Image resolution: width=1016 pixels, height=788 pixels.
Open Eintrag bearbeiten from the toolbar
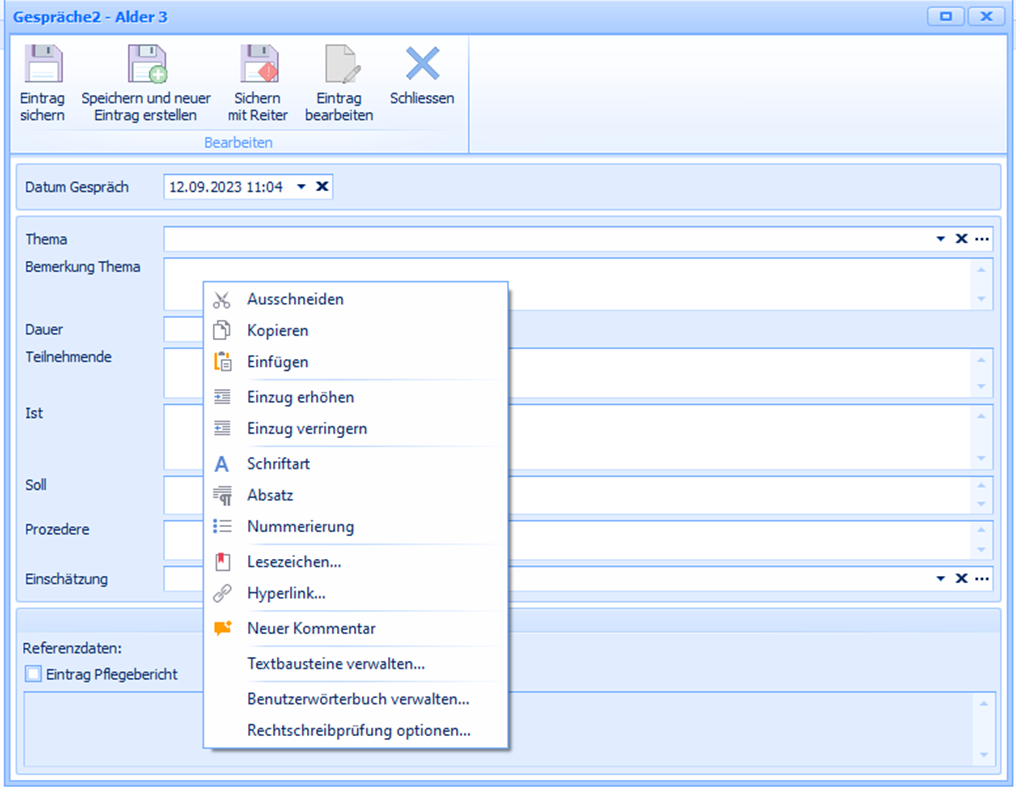click(339, 65)
